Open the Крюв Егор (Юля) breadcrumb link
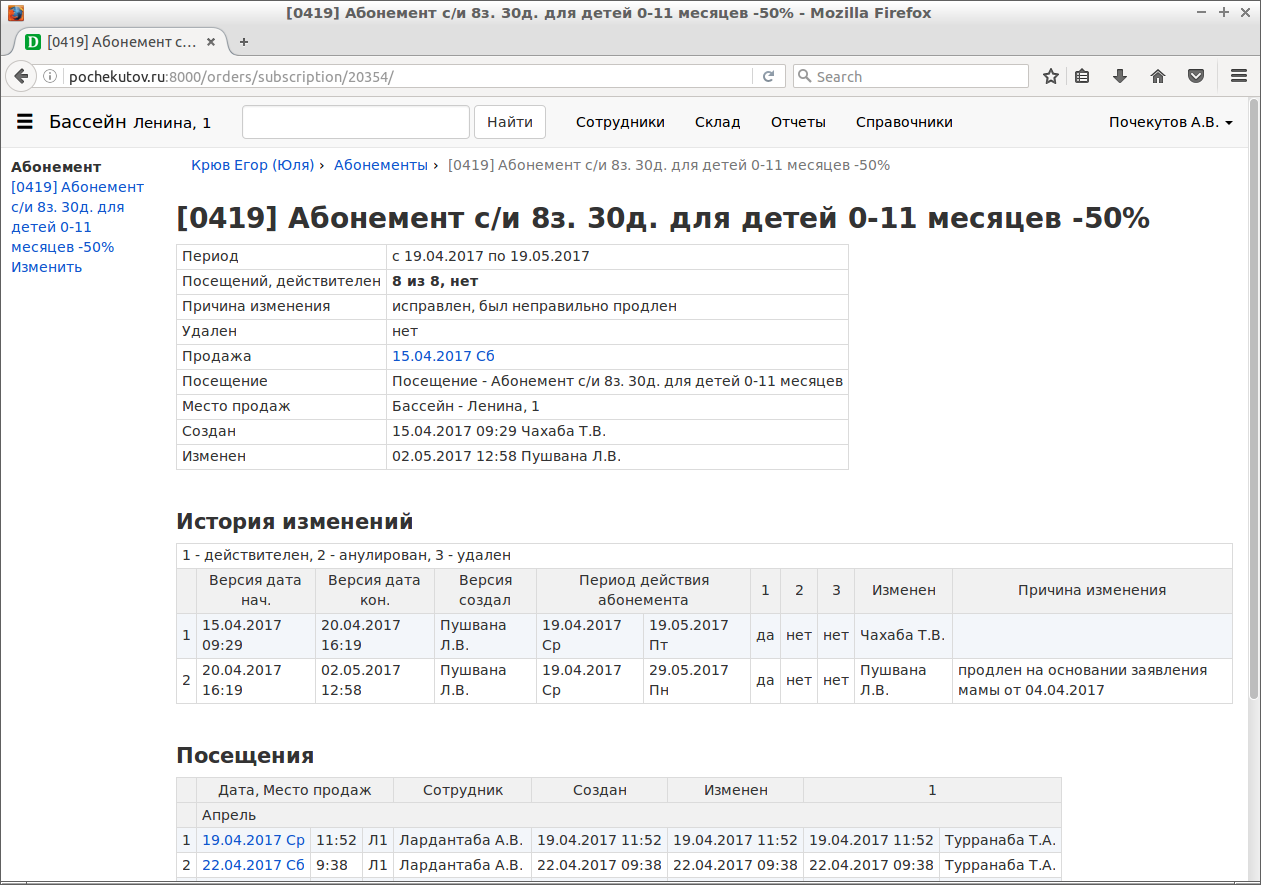This screenshot has width=1261, height=885. [253, 165]
